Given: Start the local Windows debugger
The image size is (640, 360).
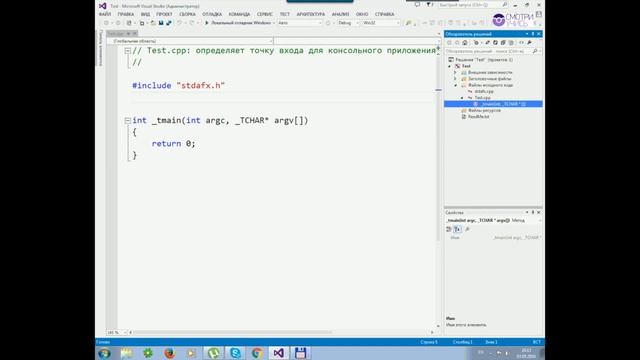Looking at the screenshot, I should (238, 23).
